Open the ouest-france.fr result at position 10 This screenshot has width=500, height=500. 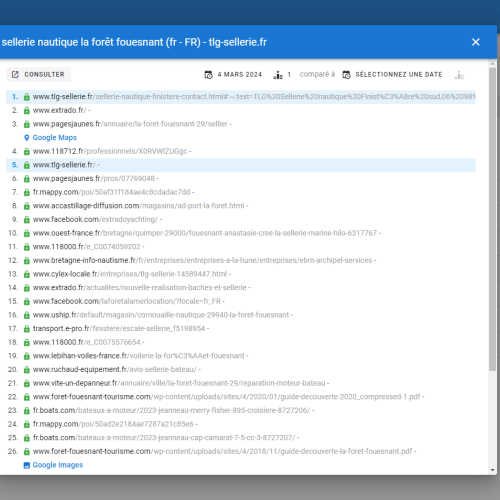pos(205,233)
